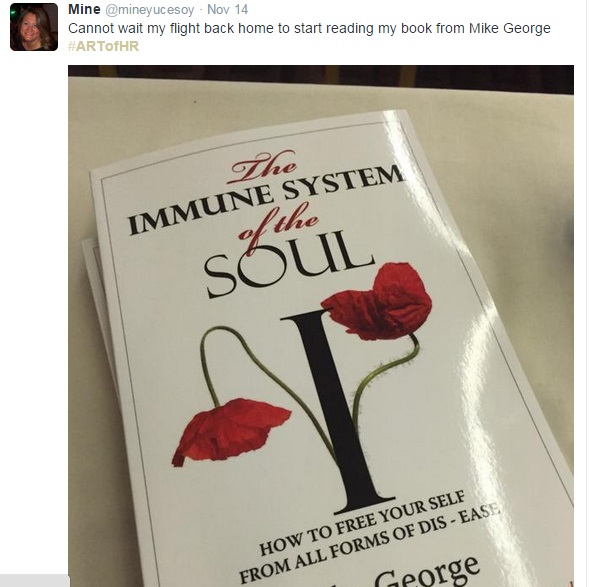Viewport: 591px width, 587px height.
Task: Click the IMMUNE SYSTEM title on cover
Action: [266, 198]
